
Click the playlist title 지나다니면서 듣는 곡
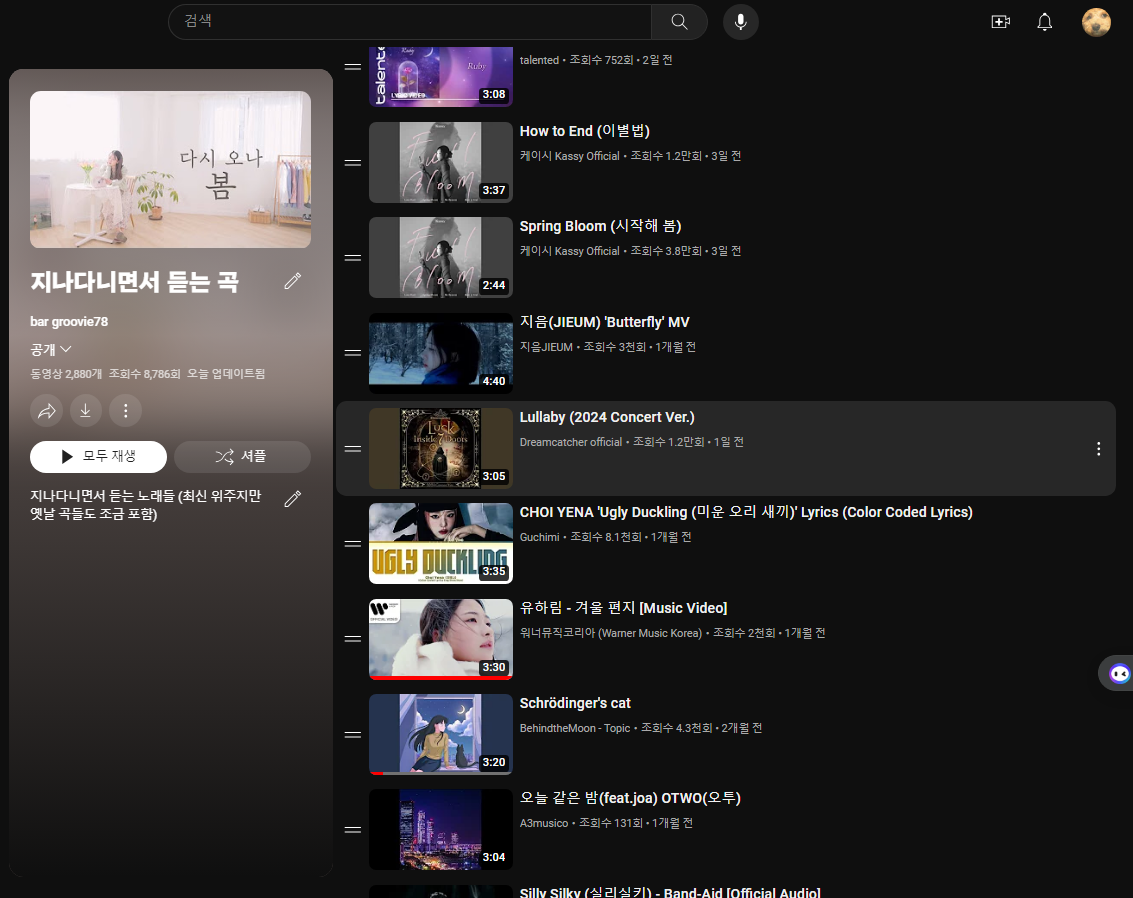pos(134,282)
